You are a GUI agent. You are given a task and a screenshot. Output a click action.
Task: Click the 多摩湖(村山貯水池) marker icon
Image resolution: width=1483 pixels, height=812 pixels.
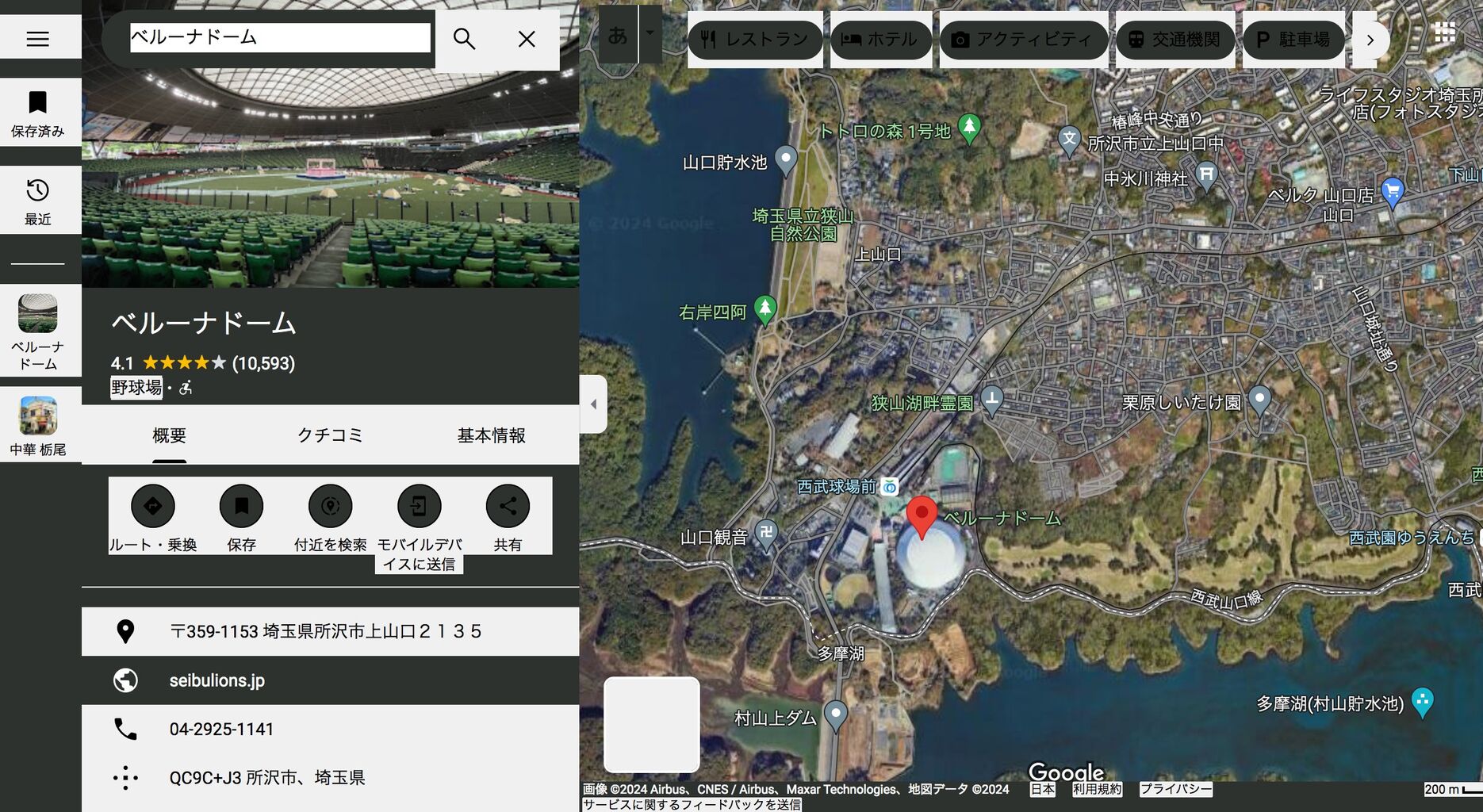point(1423,703)
